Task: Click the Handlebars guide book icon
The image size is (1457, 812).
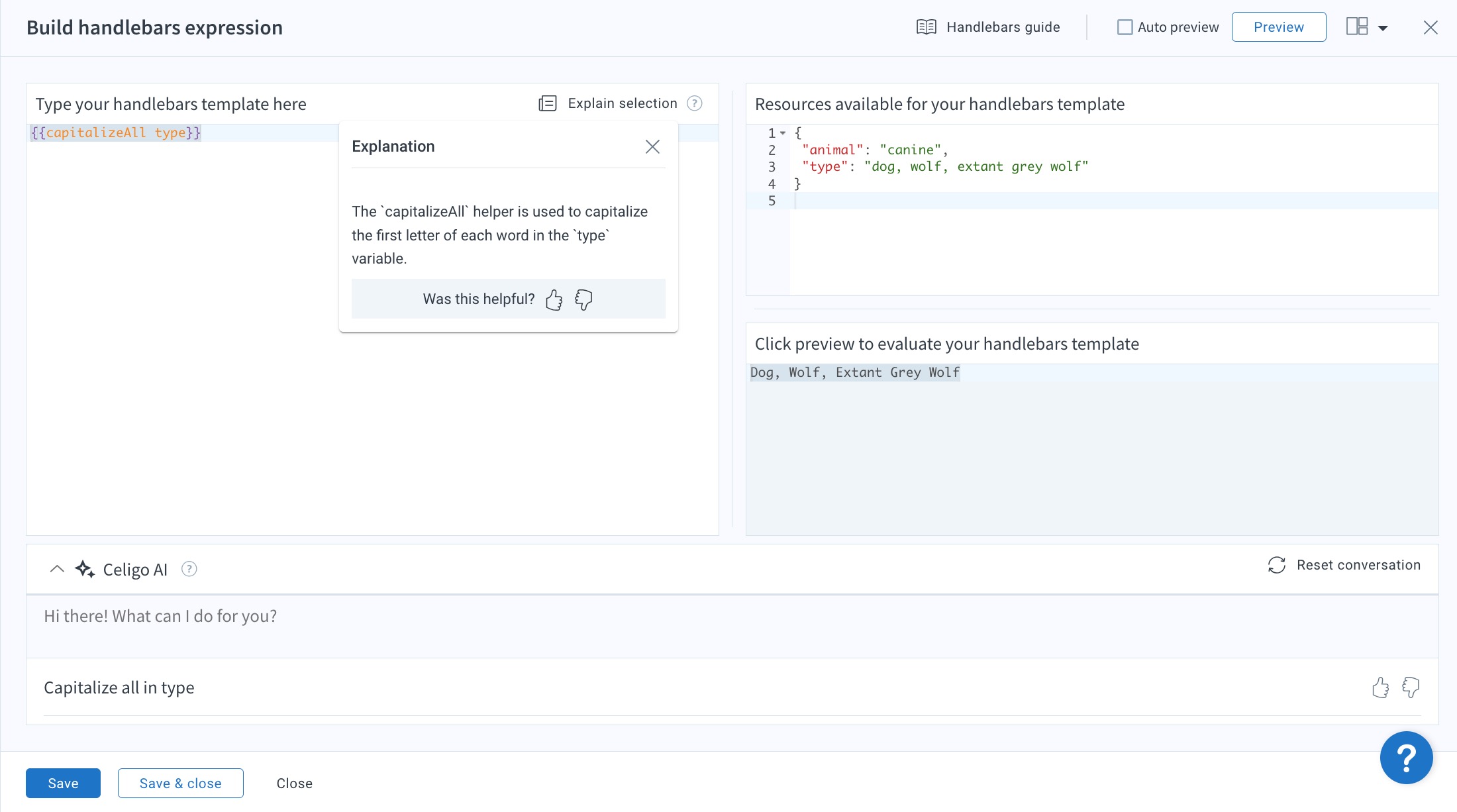Action: [x=926, y=27]
